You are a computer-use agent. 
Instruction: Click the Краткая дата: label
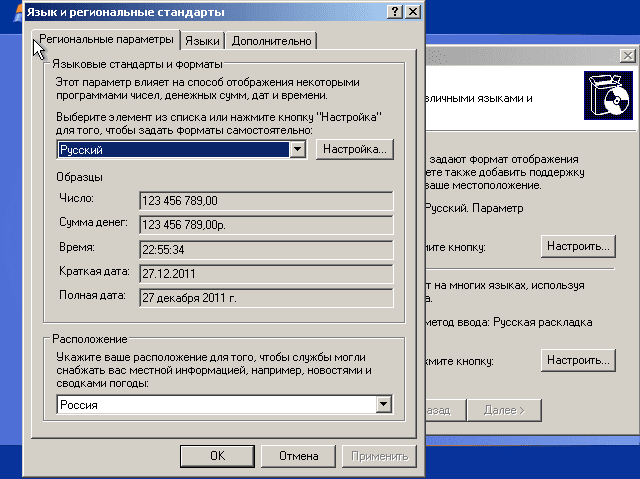click(94, 271)
